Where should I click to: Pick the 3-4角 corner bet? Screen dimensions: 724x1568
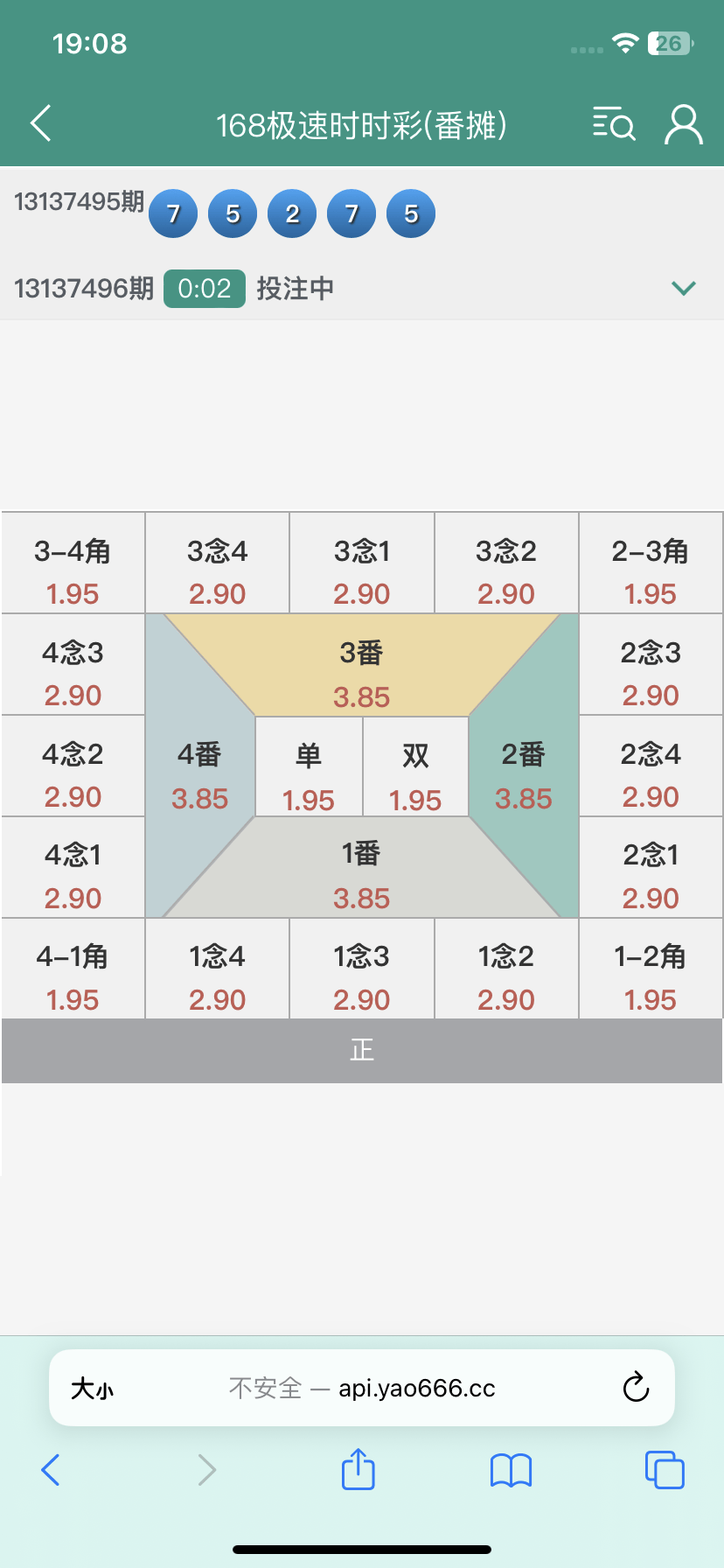[73, 570]
